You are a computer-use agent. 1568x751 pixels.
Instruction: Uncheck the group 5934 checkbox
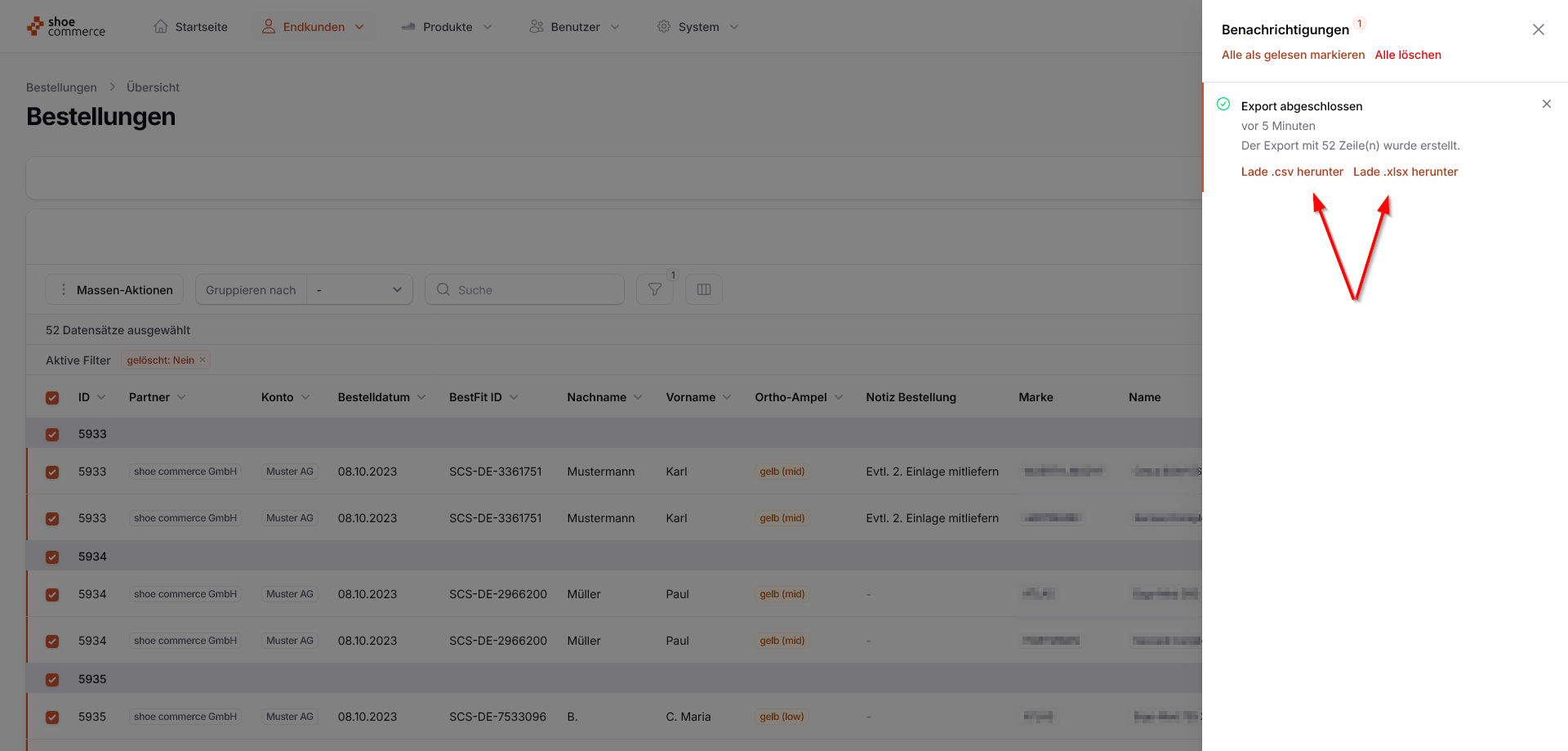[x=52, y=557]
